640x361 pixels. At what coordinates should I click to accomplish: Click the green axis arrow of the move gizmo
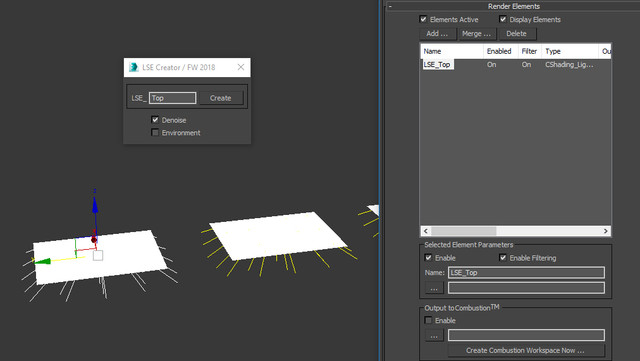click(42, 261)
